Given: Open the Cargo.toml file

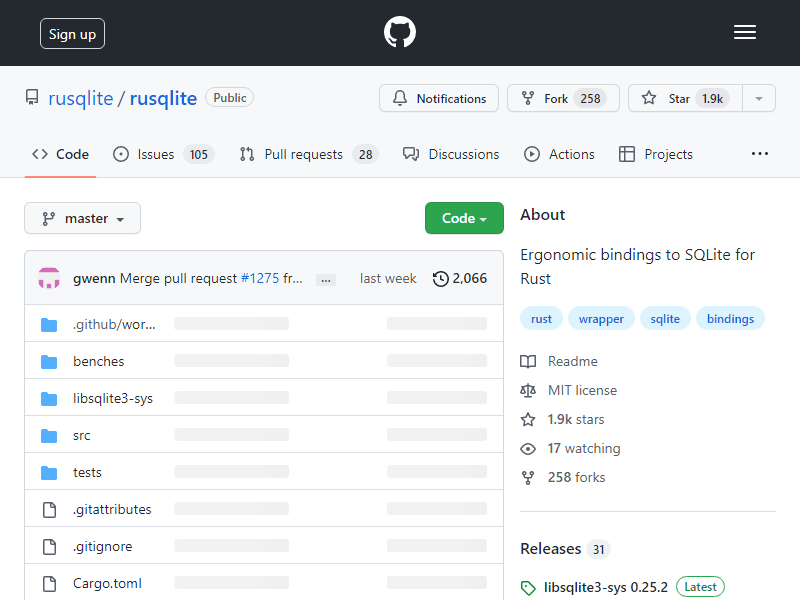Looking at the screenshot, I should click(x=107, y=584).
